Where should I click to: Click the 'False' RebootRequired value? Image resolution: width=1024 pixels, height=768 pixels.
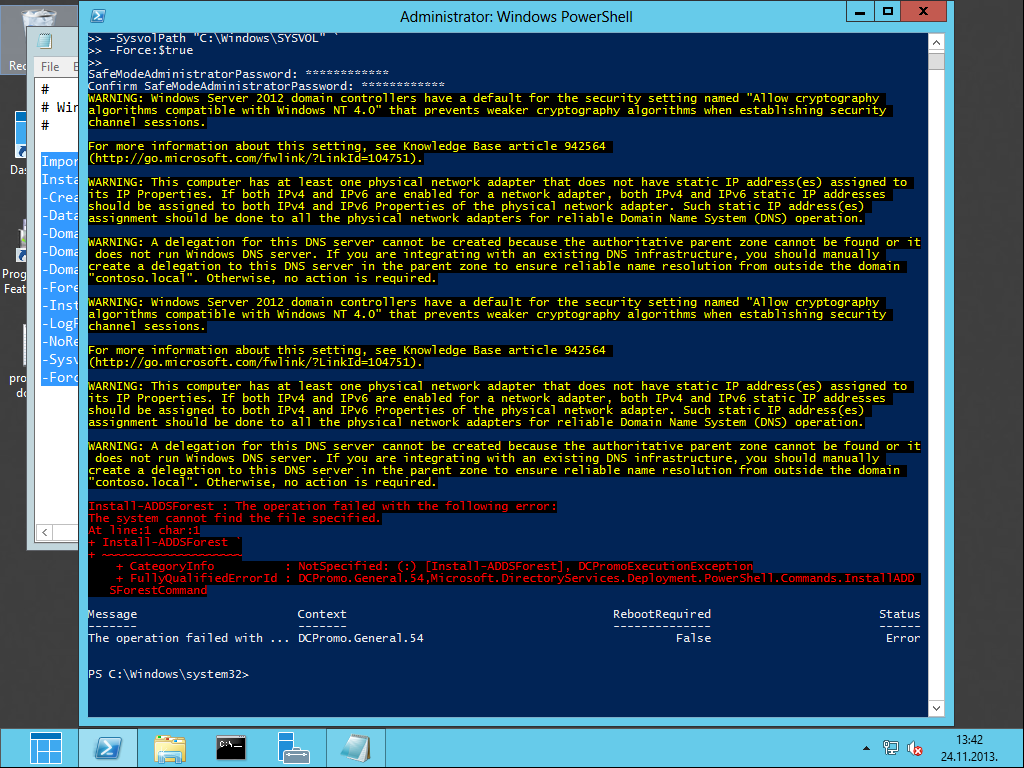coord(693,638)
